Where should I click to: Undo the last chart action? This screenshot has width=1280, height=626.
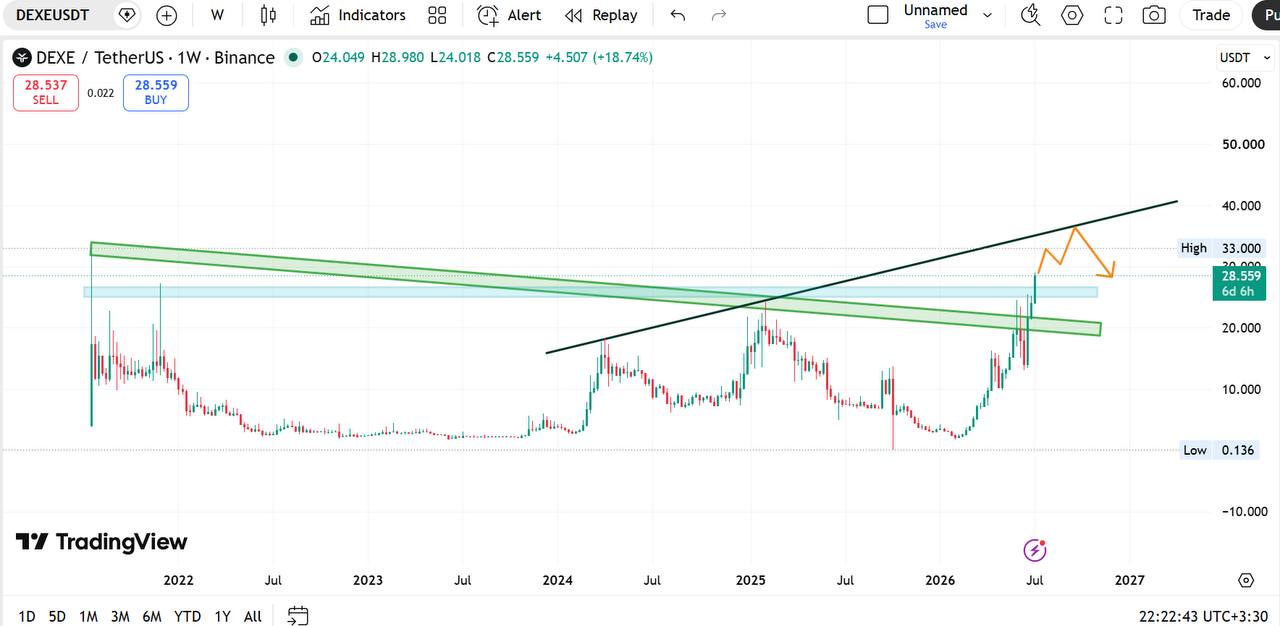click(x=678, y=15)
